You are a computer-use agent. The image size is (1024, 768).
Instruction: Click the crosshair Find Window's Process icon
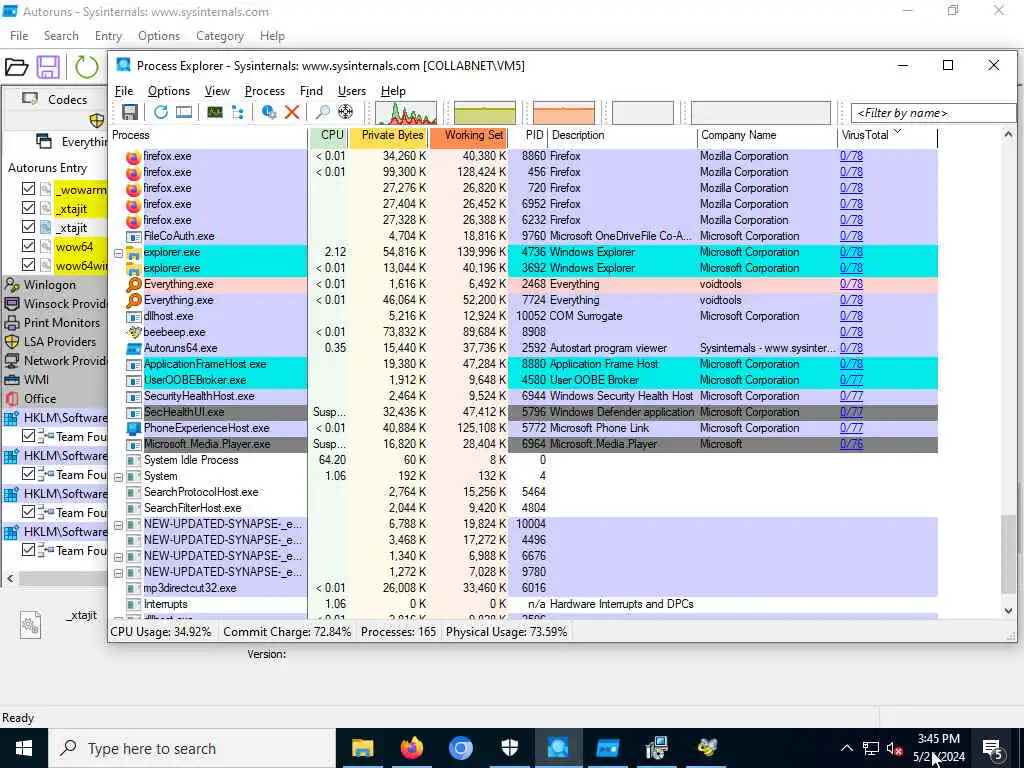click(345, 112)
